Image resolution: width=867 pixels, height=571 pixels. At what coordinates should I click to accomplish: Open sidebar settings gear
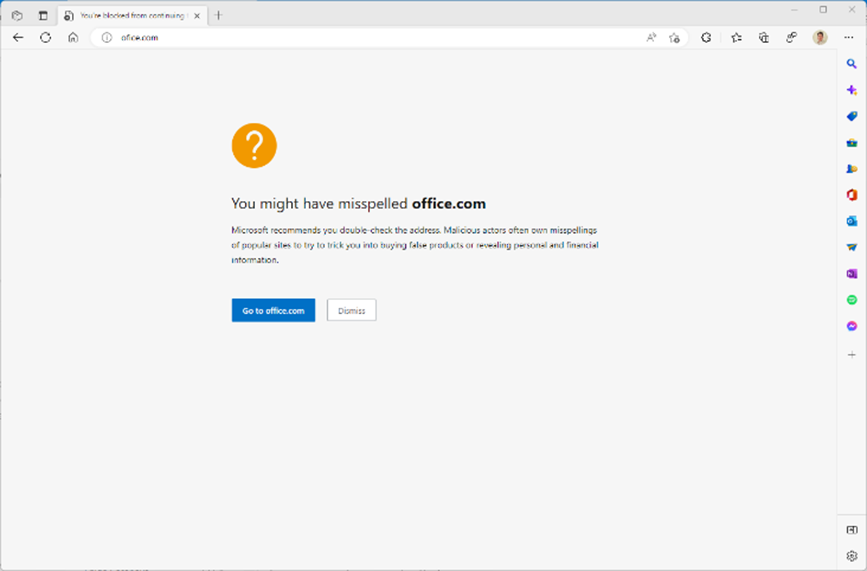point(852,555)
